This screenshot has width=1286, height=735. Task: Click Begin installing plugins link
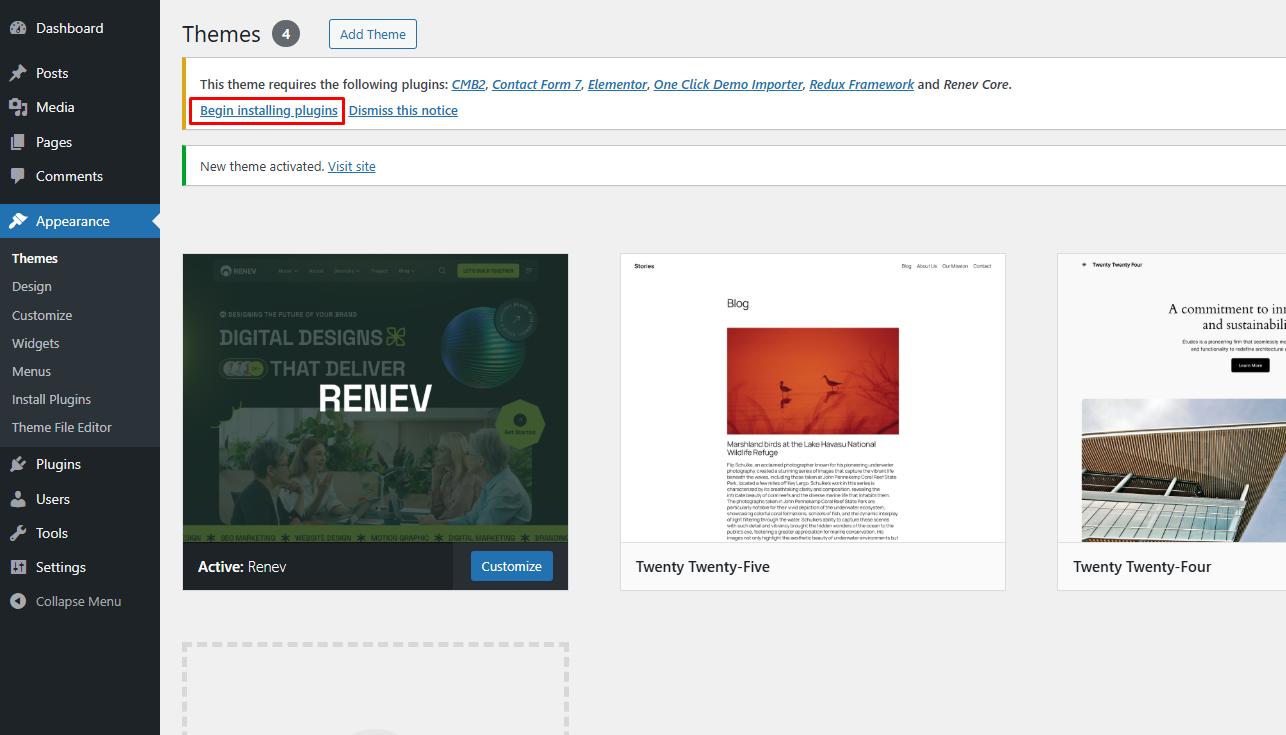(269, 110)
